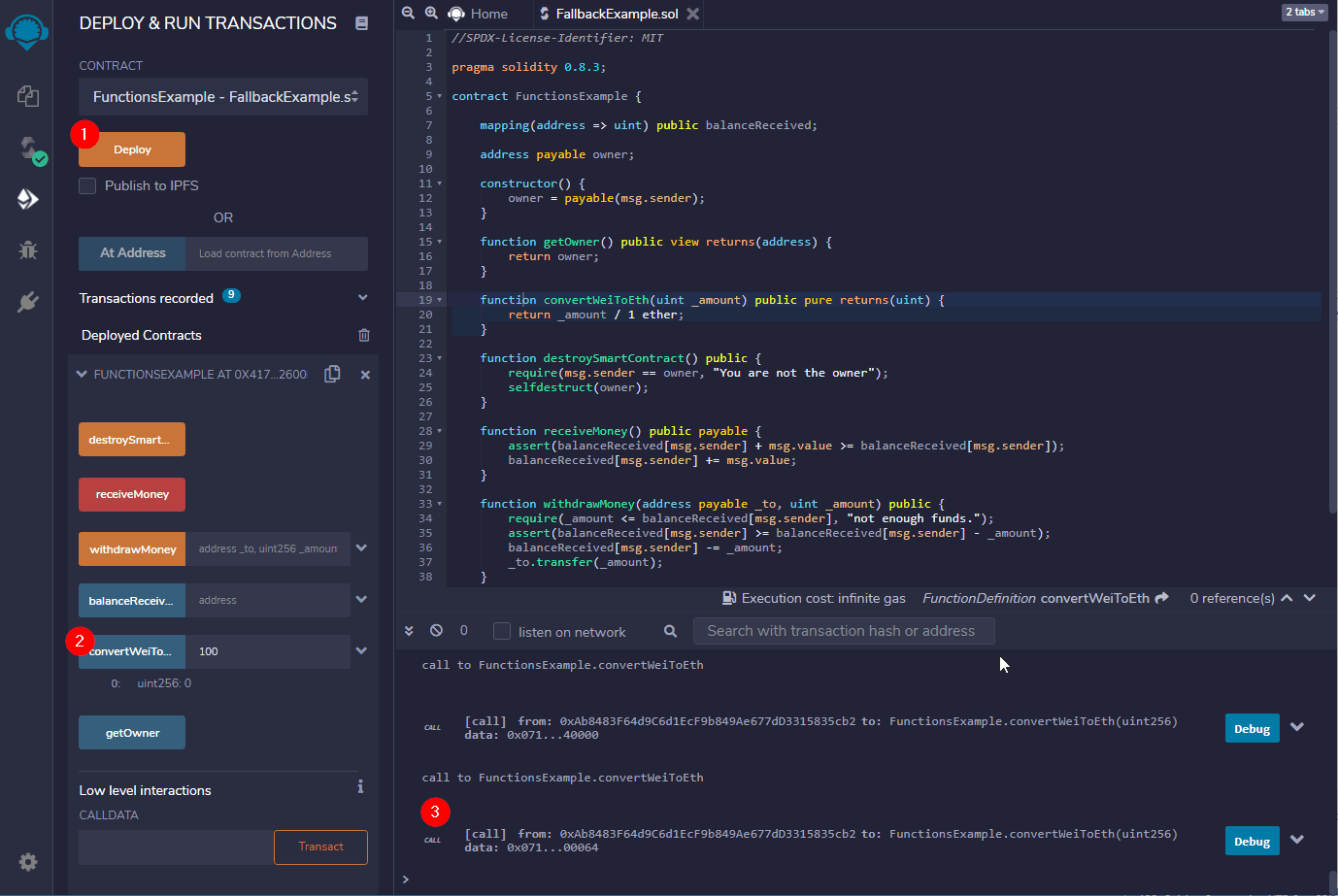Open Plugin manager plug icon

pyautogui.click(x=28, y=302)
